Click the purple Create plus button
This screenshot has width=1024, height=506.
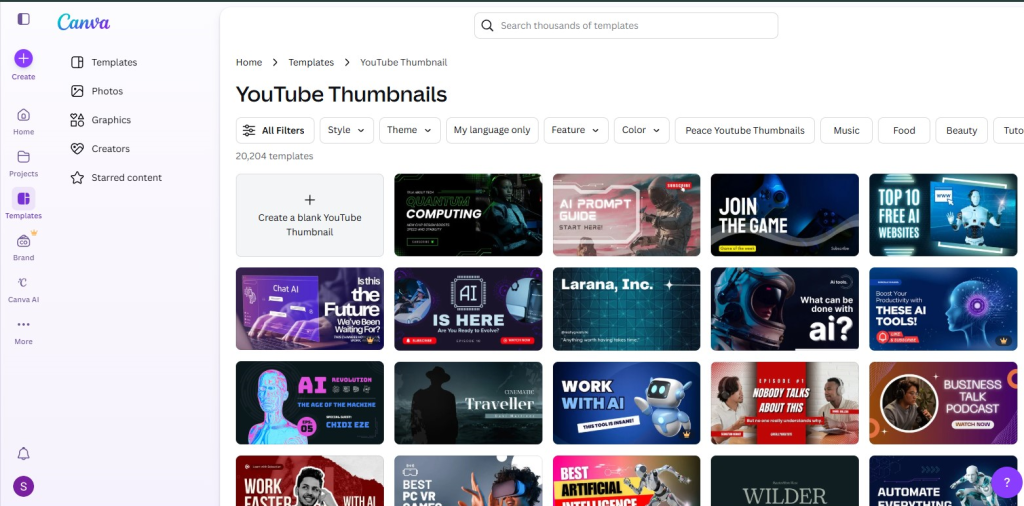[24, 59]
